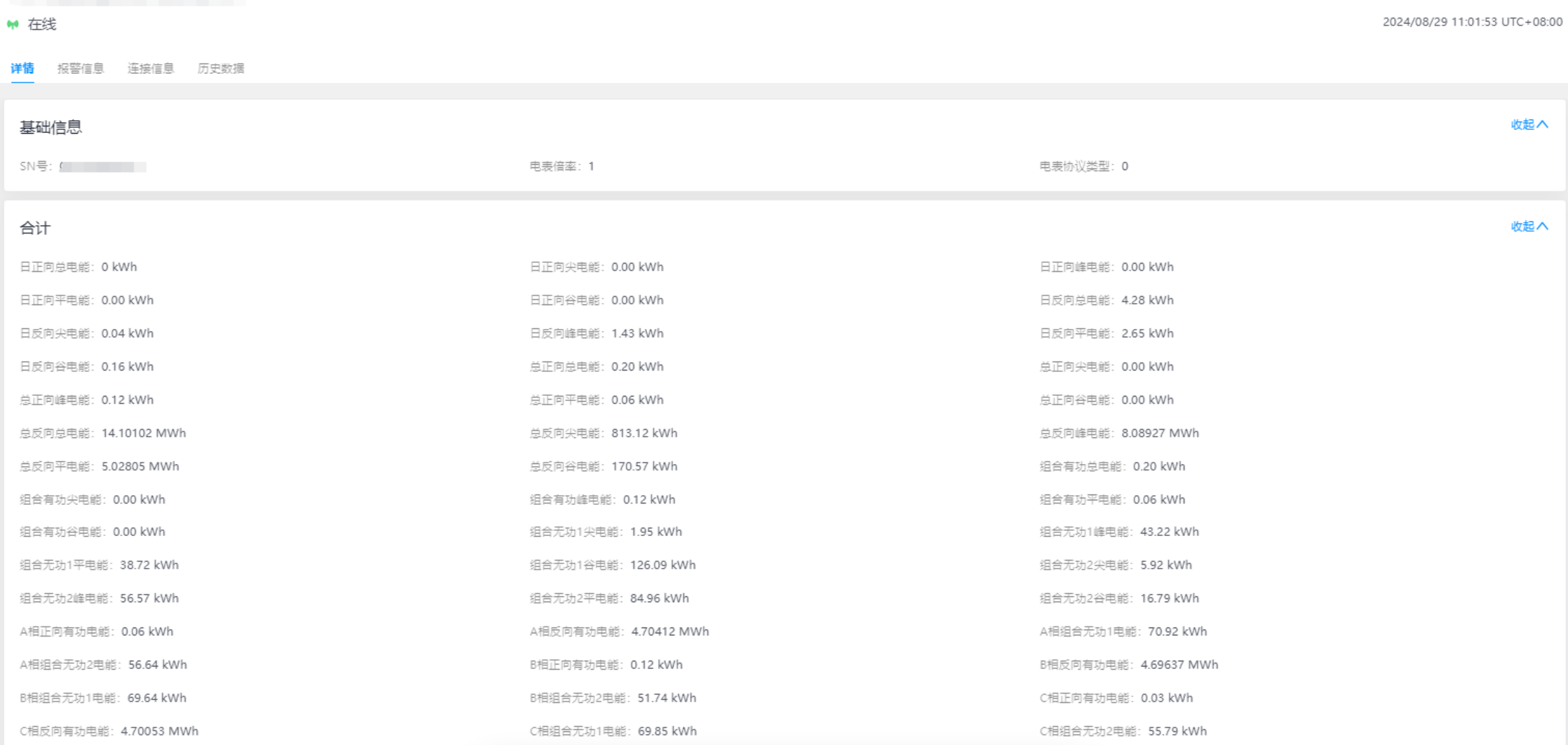
Task: Click the 基础信息 section heading
Action: tap(51, 127)
